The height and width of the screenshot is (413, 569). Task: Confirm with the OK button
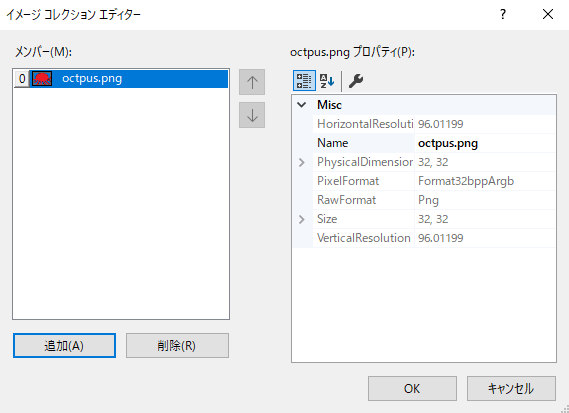pyautogui.click(x=412, y=388)
